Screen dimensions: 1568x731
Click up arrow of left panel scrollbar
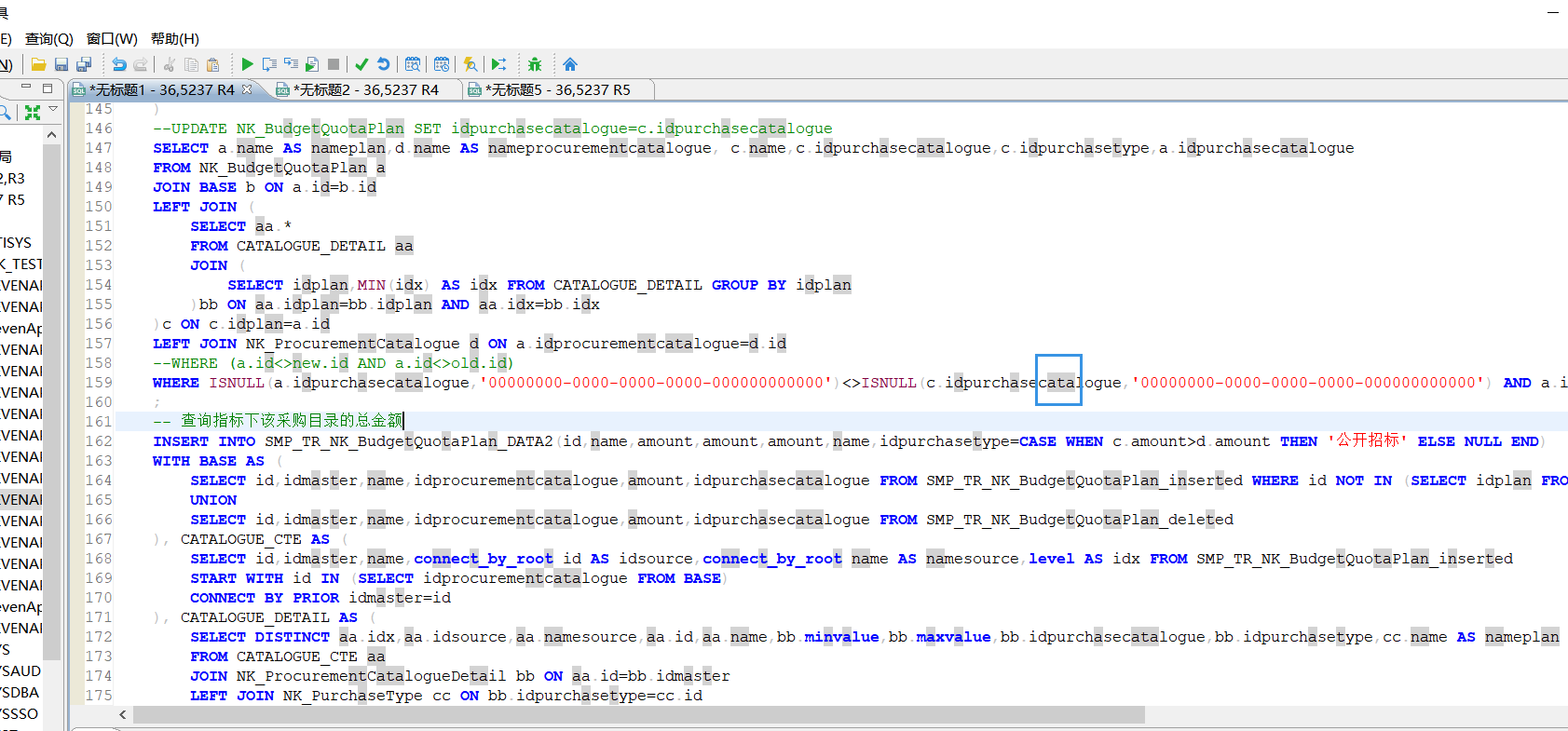coord(52,135)
